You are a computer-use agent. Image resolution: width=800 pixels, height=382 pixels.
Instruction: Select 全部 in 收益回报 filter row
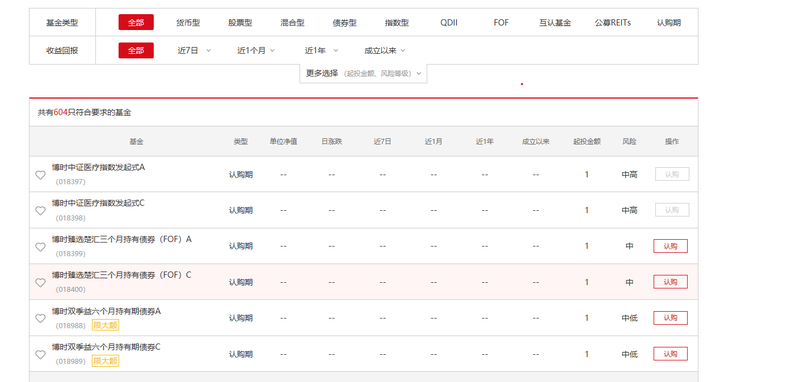point(136,50)
